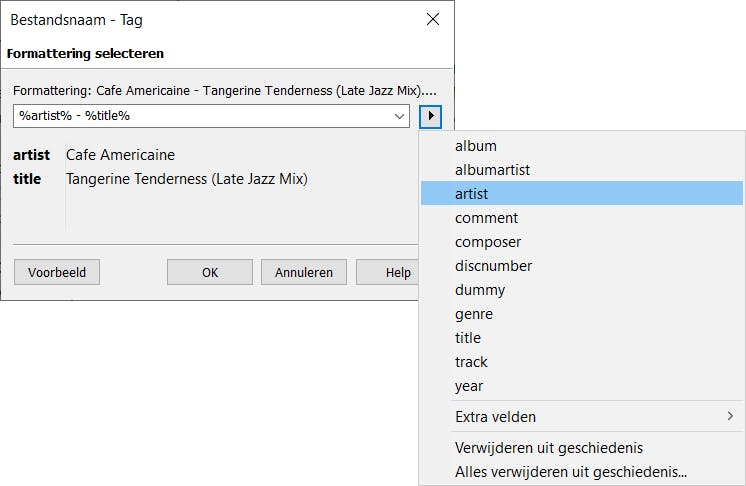Choose albumartist in the popup menu
Image resolution: width=746 pixels, height=486 pixels.
[x=492, y=170]
